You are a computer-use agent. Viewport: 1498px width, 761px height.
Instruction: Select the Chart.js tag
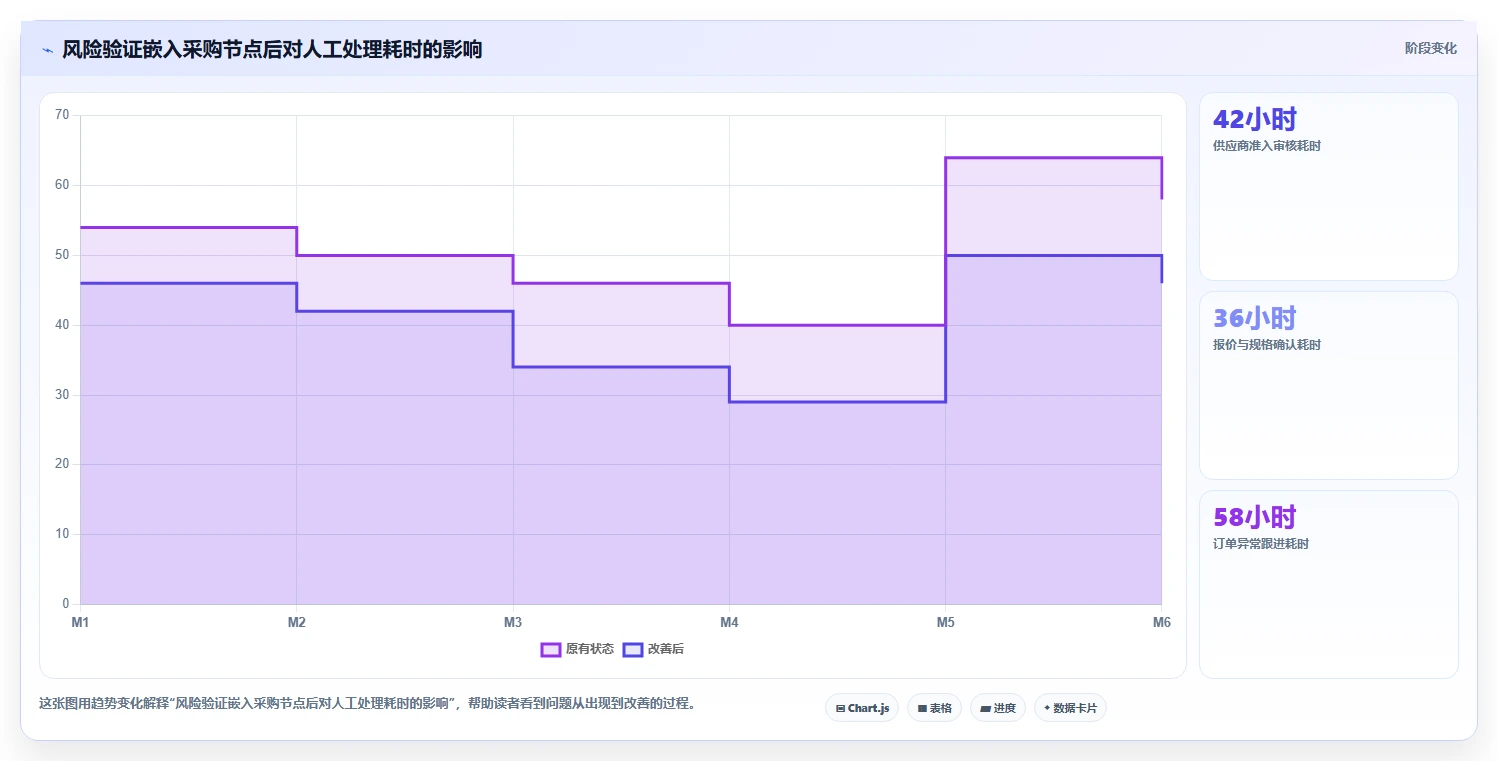(862, 708)
